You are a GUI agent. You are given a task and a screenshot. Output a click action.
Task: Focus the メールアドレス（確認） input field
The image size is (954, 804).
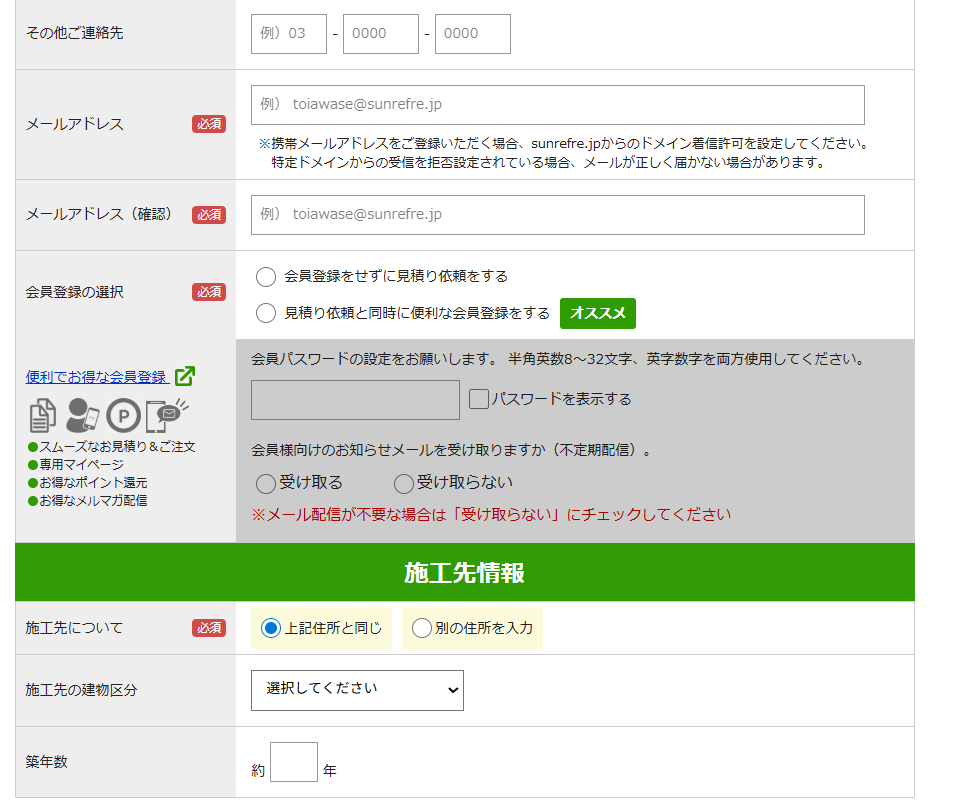(557, 215)
